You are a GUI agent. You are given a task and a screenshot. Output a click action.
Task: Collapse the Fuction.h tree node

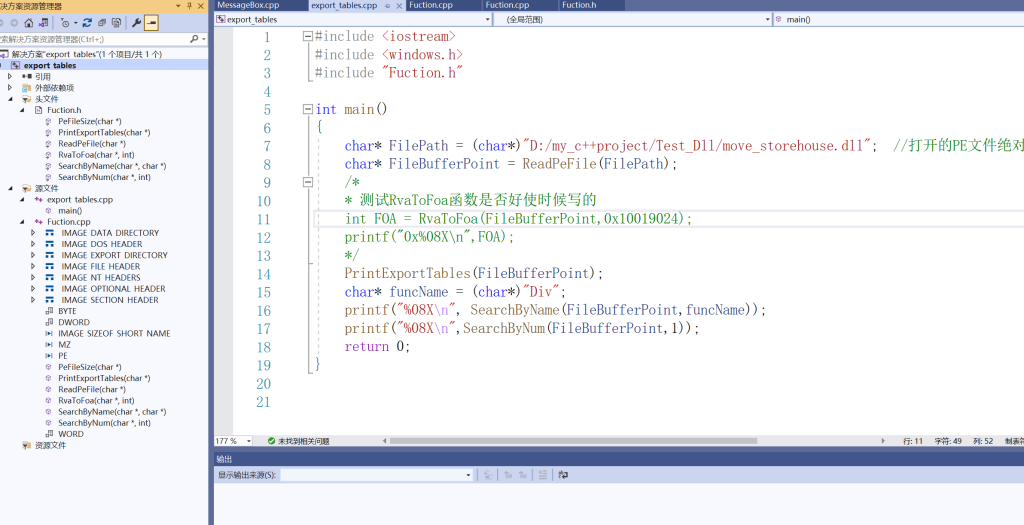coord(22,110)
